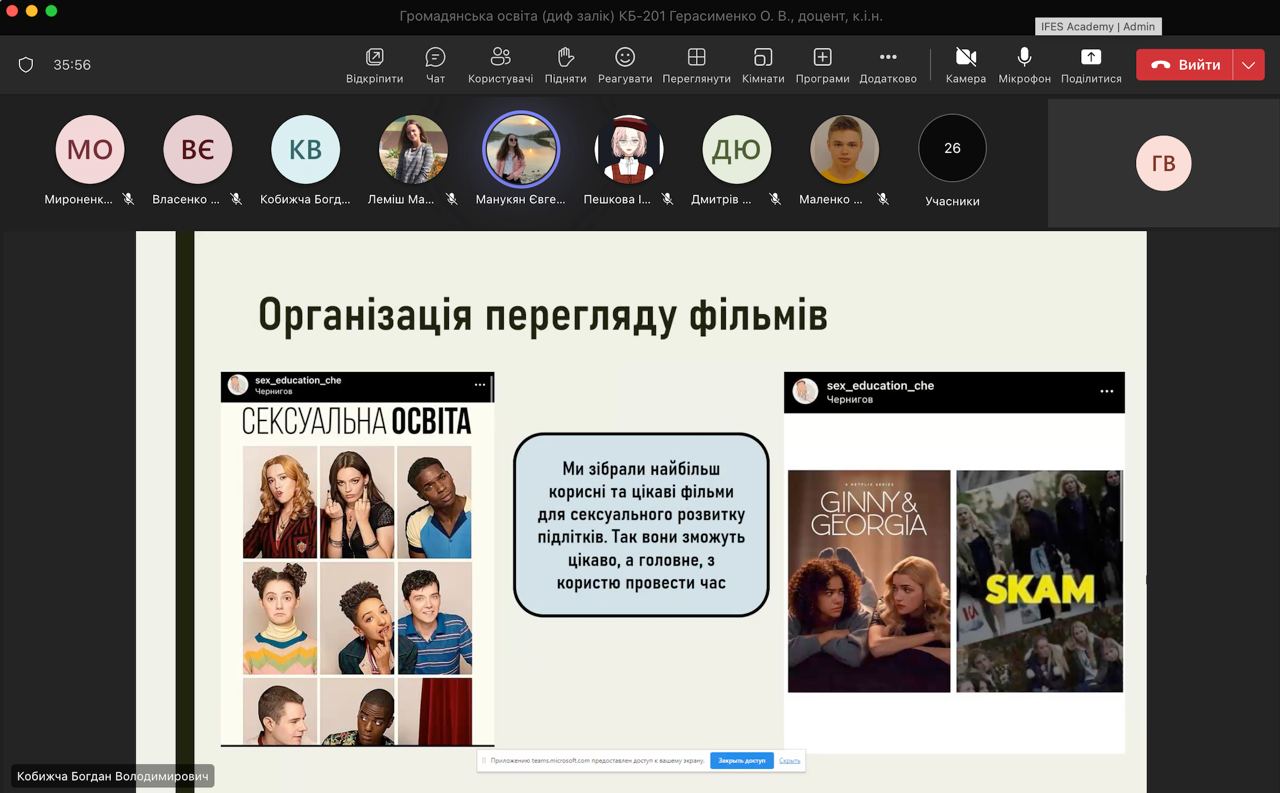
Task: Open the Чат panel
Action: click(x=435, y=65)
